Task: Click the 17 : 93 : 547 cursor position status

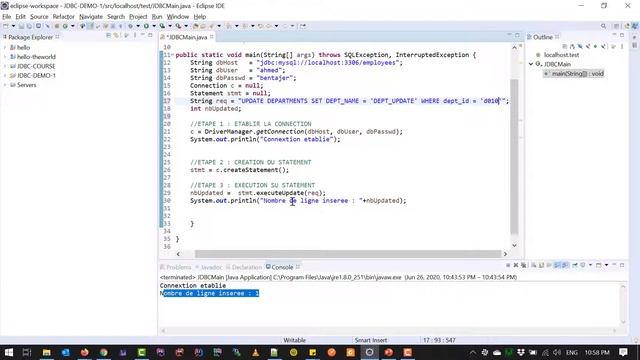Action: click(x=439, y=340)
